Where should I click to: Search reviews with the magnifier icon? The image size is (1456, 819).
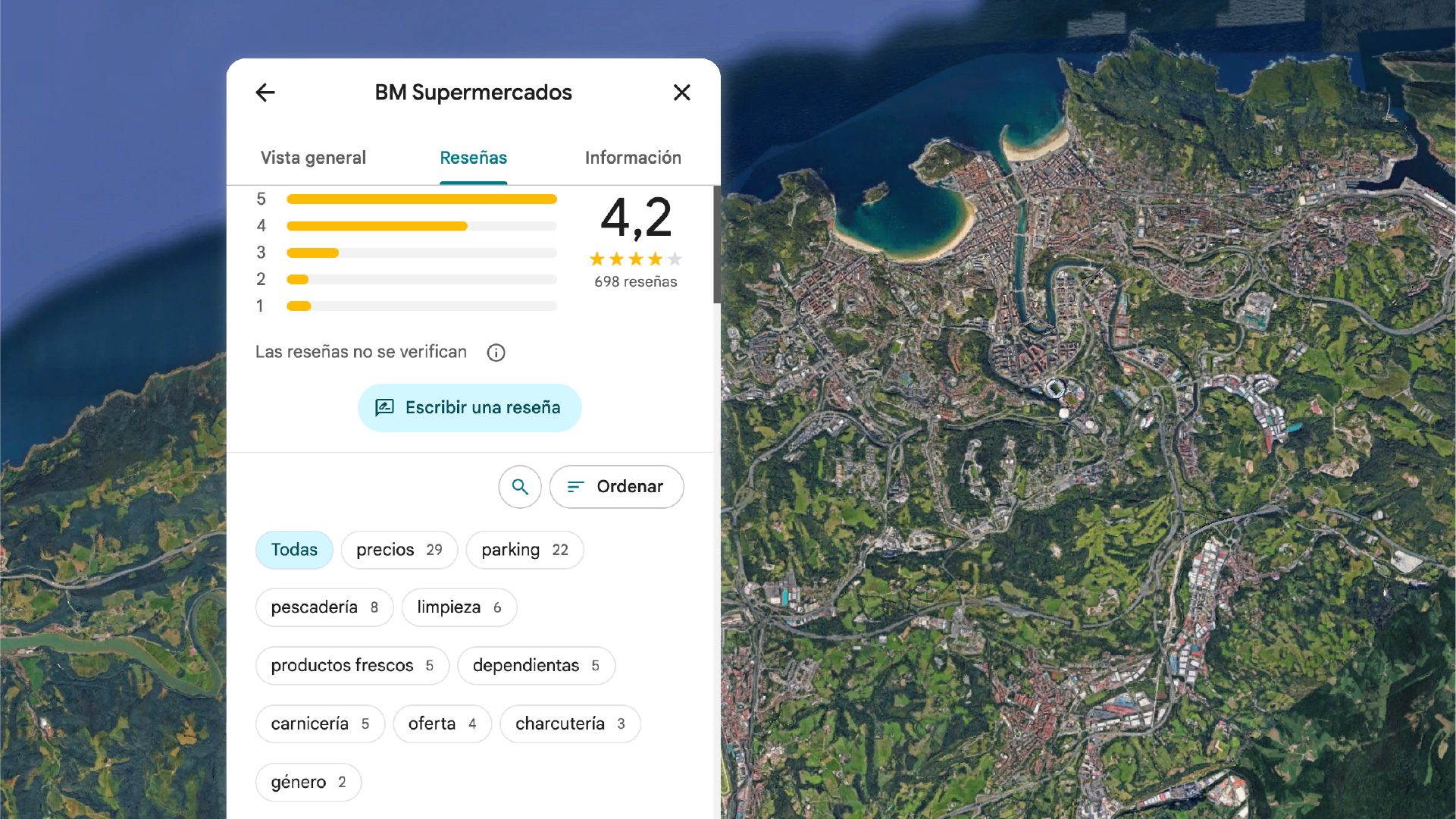pyautogui.click(x=520, y=487)
